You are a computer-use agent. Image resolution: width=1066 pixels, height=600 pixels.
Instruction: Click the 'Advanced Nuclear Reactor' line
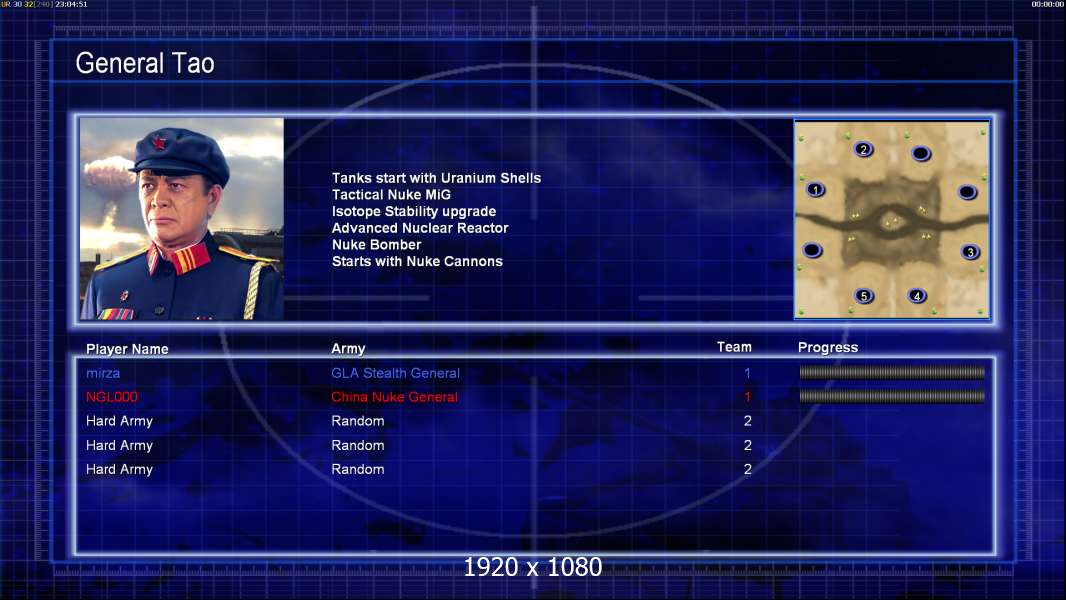[420, 228]
